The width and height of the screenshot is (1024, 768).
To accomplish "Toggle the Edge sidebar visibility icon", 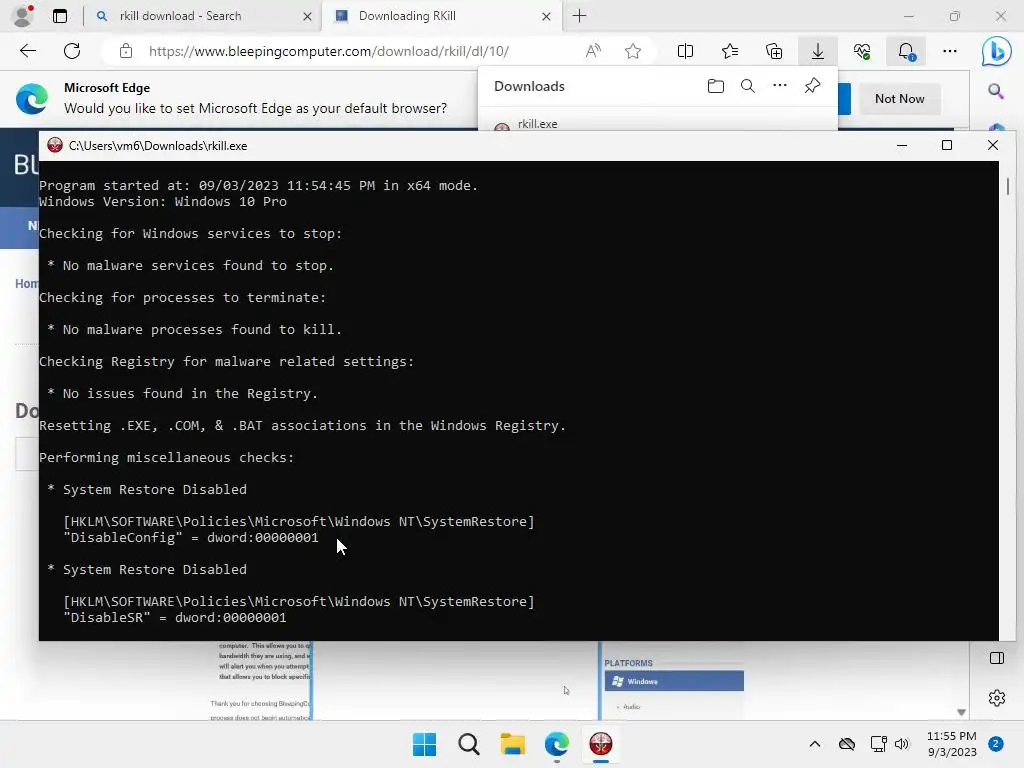I will pyautogui.click(x=997, y=658).
